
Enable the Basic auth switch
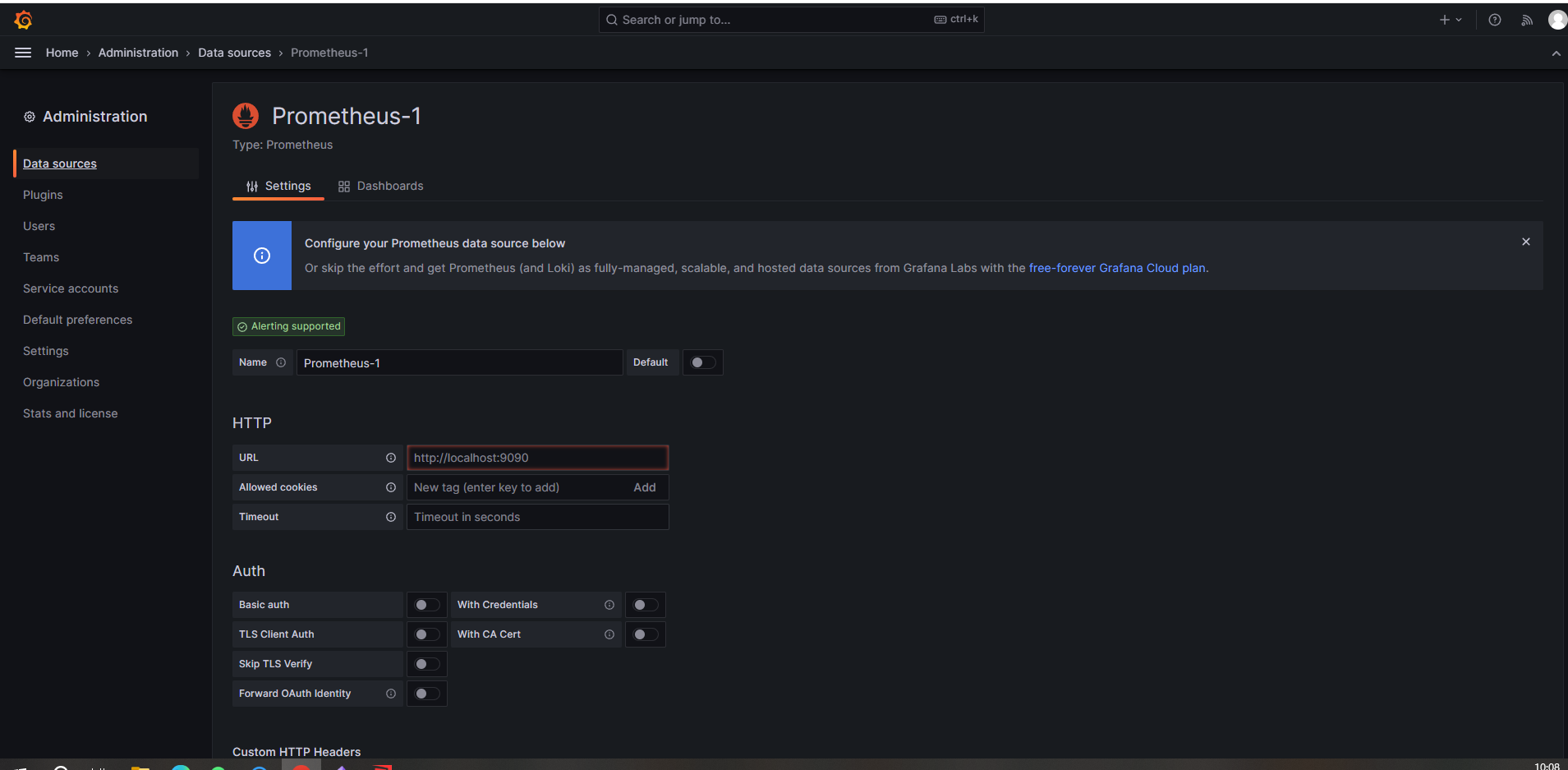point(427,605)
